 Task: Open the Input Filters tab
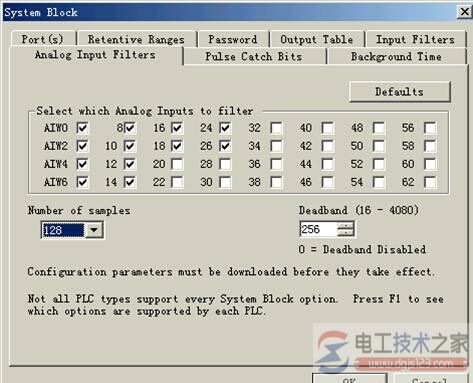[x=415, y=39]
